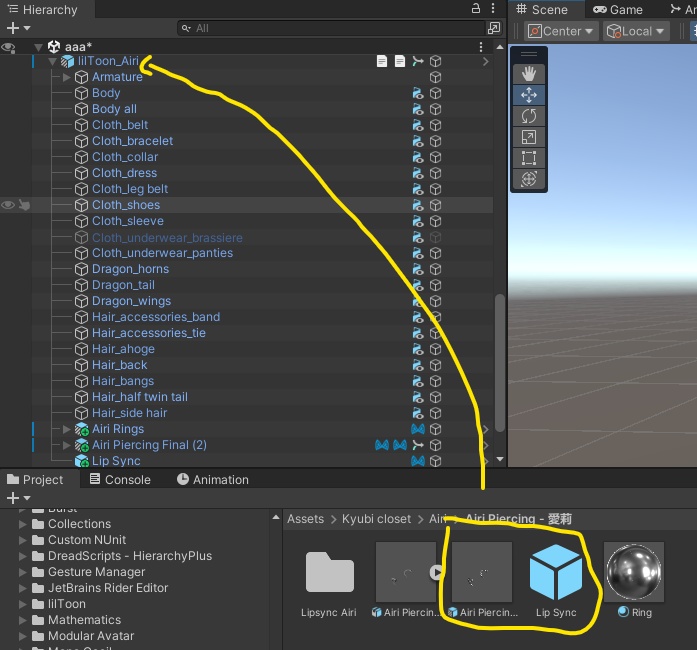697x650 pixels.
Task: Select the Rect transform tool
Action: [529, 158]
